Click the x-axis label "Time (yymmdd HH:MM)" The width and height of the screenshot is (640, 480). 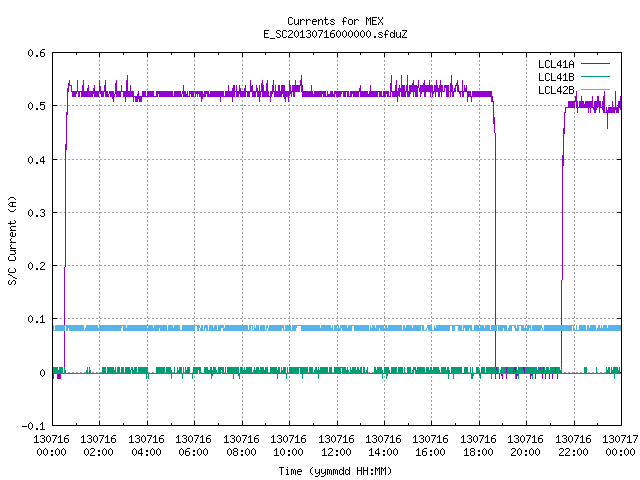335,471
